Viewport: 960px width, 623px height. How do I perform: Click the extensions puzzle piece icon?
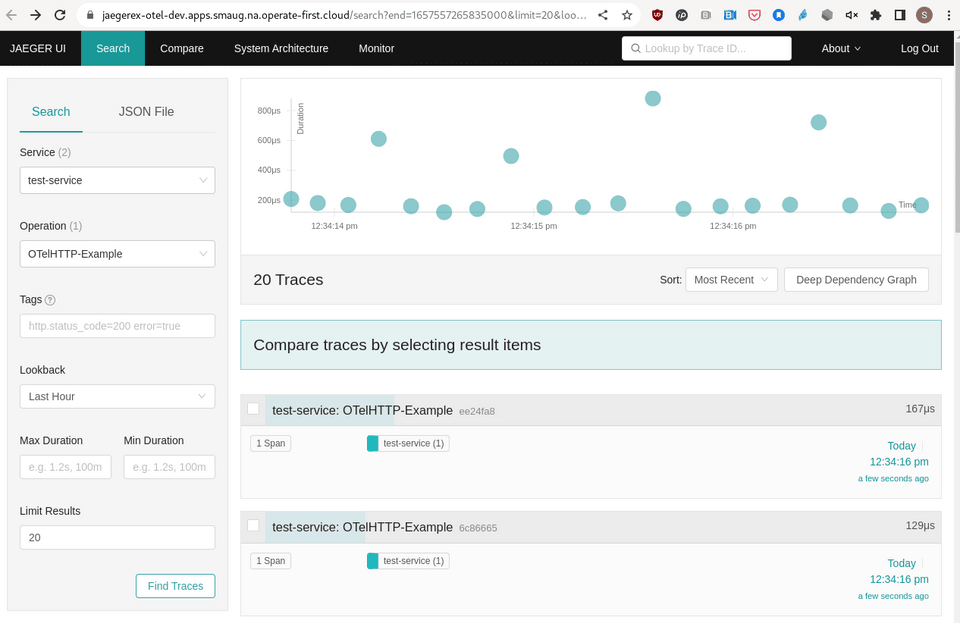coord(874,16)
